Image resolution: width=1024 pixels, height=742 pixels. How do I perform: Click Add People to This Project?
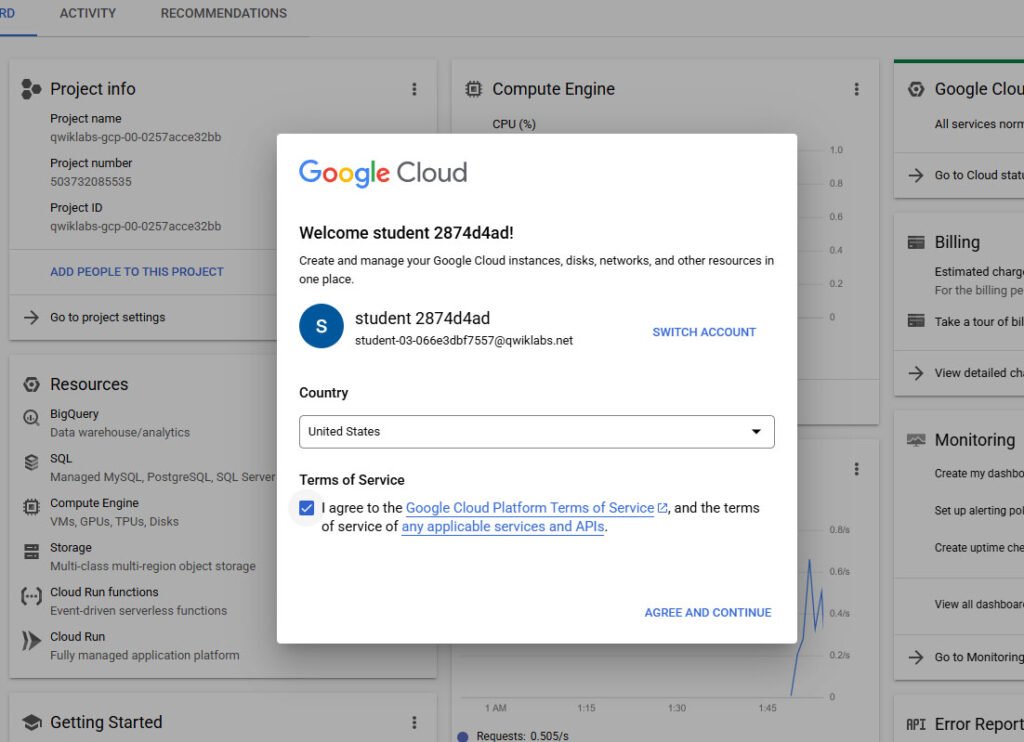click(x=137, y=272)
